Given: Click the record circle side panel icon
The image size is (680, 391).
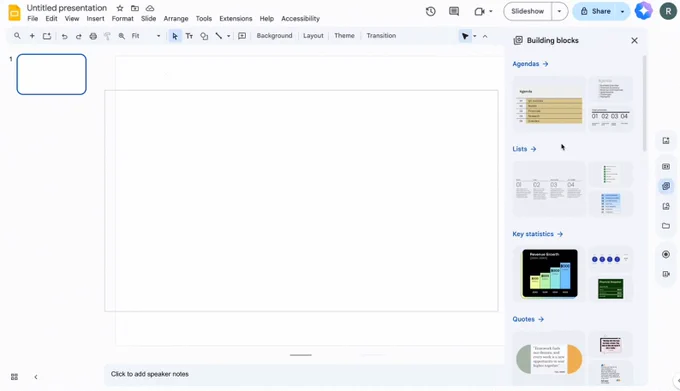Looking at the screenshot, I should [666, 254].
